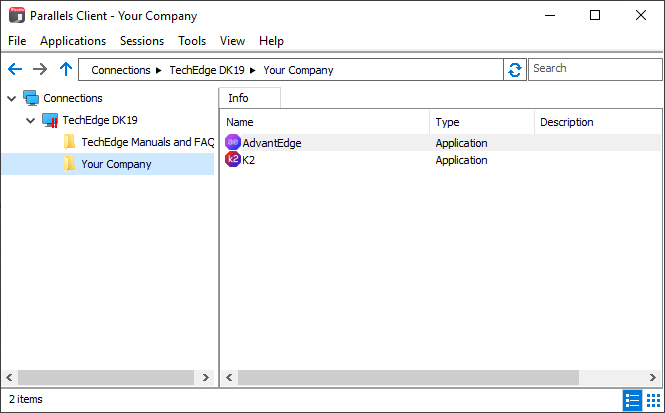665x413 pixels.
Task: Open the Help menu
Action: pos(271,41)
